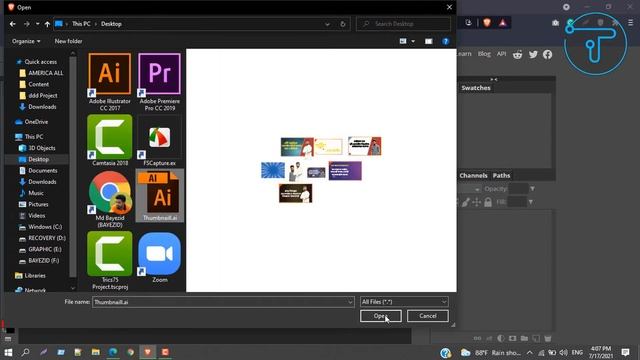Open the change view options dropdown

click(x=413, y=41)
